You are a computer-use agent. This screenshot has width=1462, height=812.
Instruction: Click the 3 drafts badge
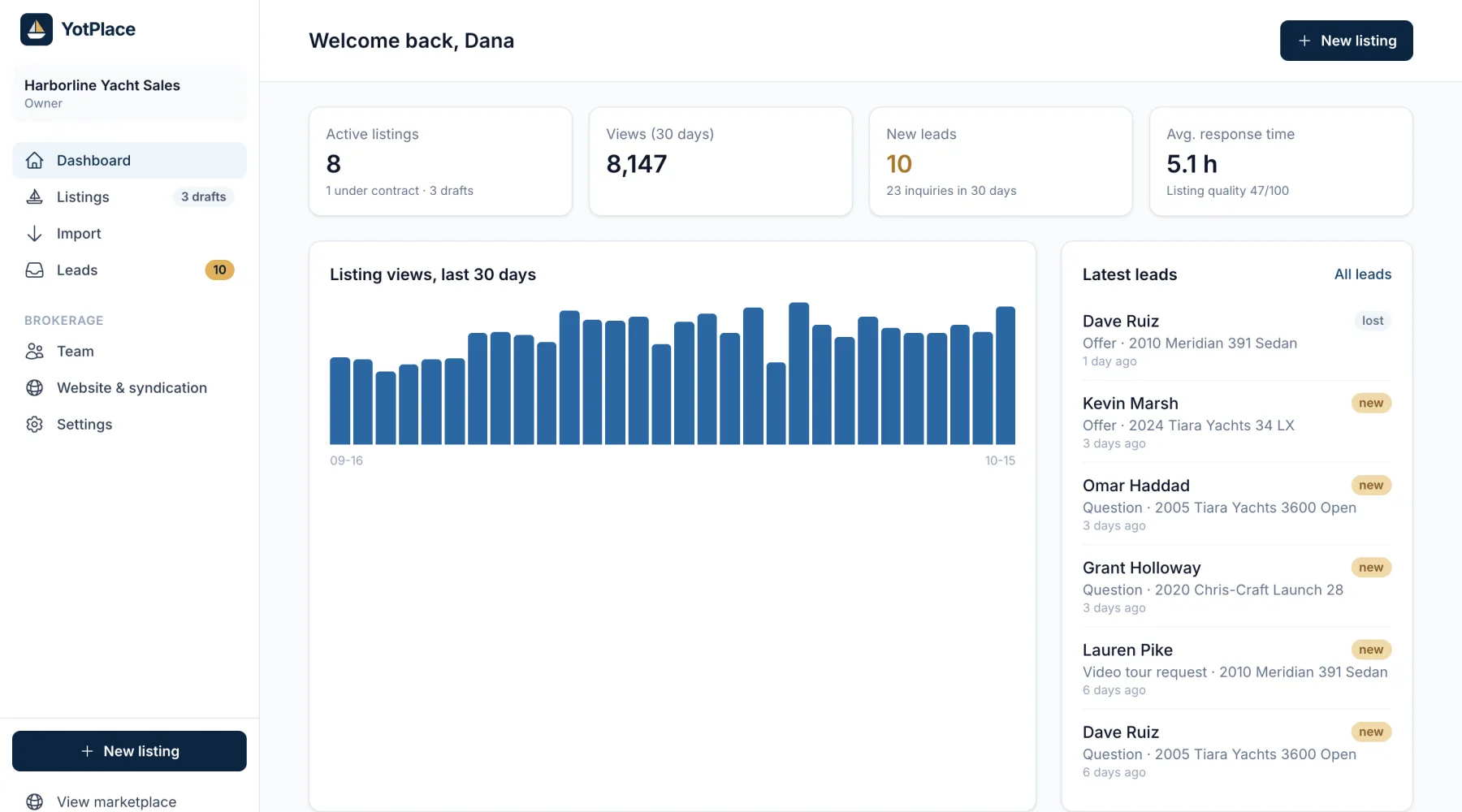204,197
